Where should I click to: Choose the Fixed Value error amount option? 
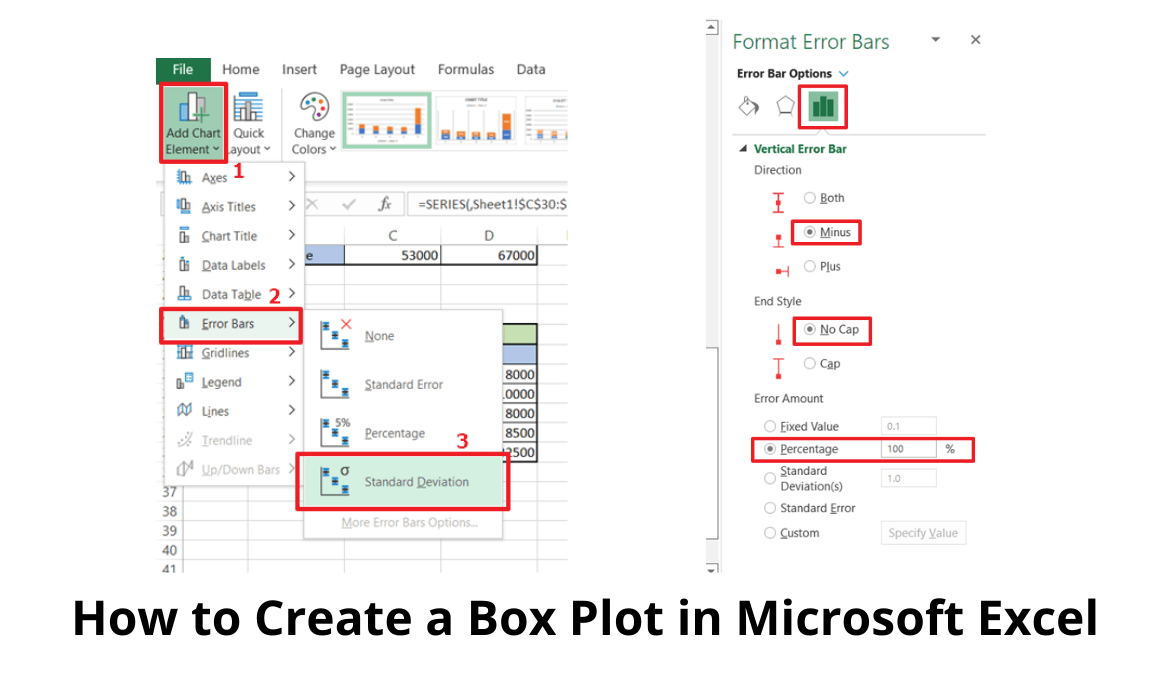click(x=769, y=426)
